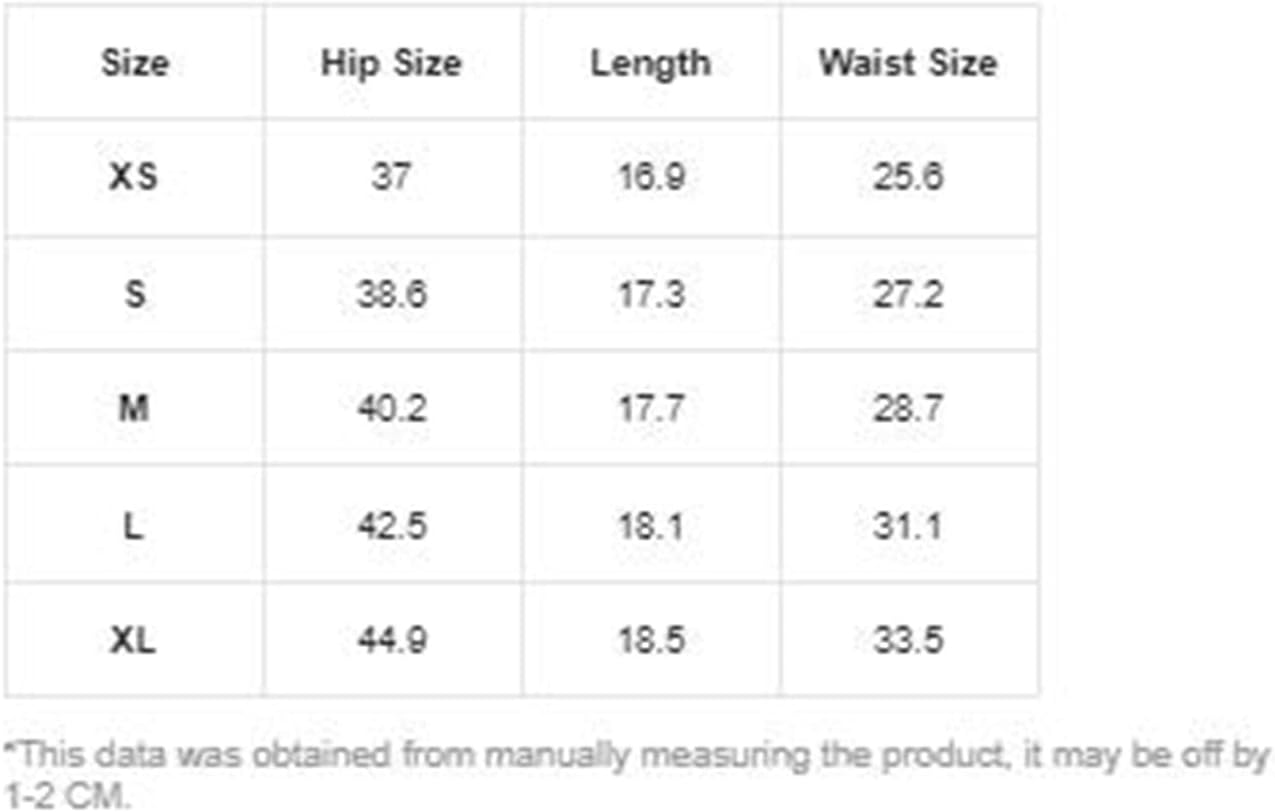Click the Size column header
The width and height of the screenshot is (1275, 812).
point(134,63)
